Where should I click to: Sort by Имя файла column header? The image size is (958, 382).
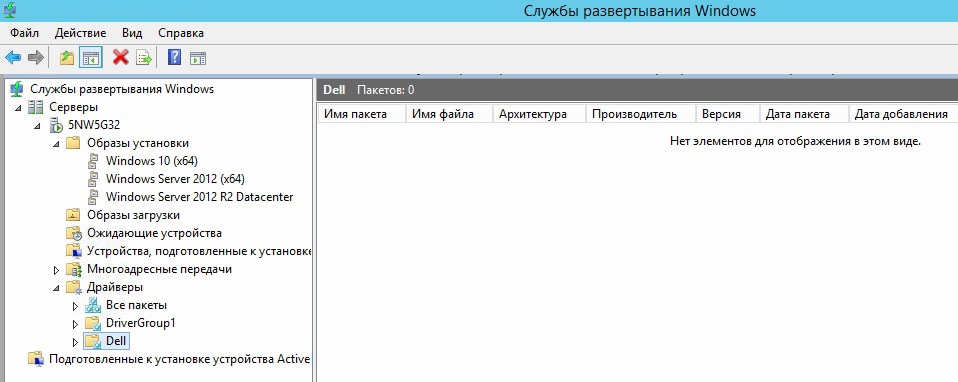449,114
